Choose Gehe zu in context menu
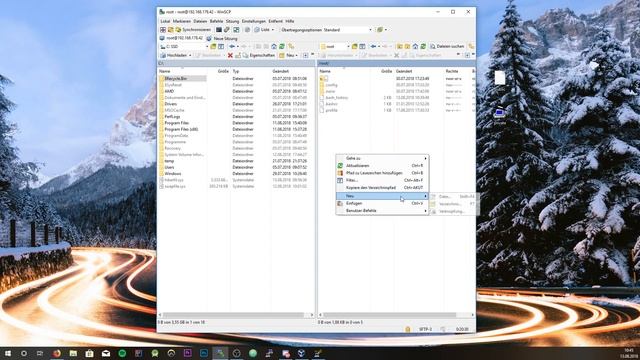This screenshot has width=640, height=360. [382, 158]
